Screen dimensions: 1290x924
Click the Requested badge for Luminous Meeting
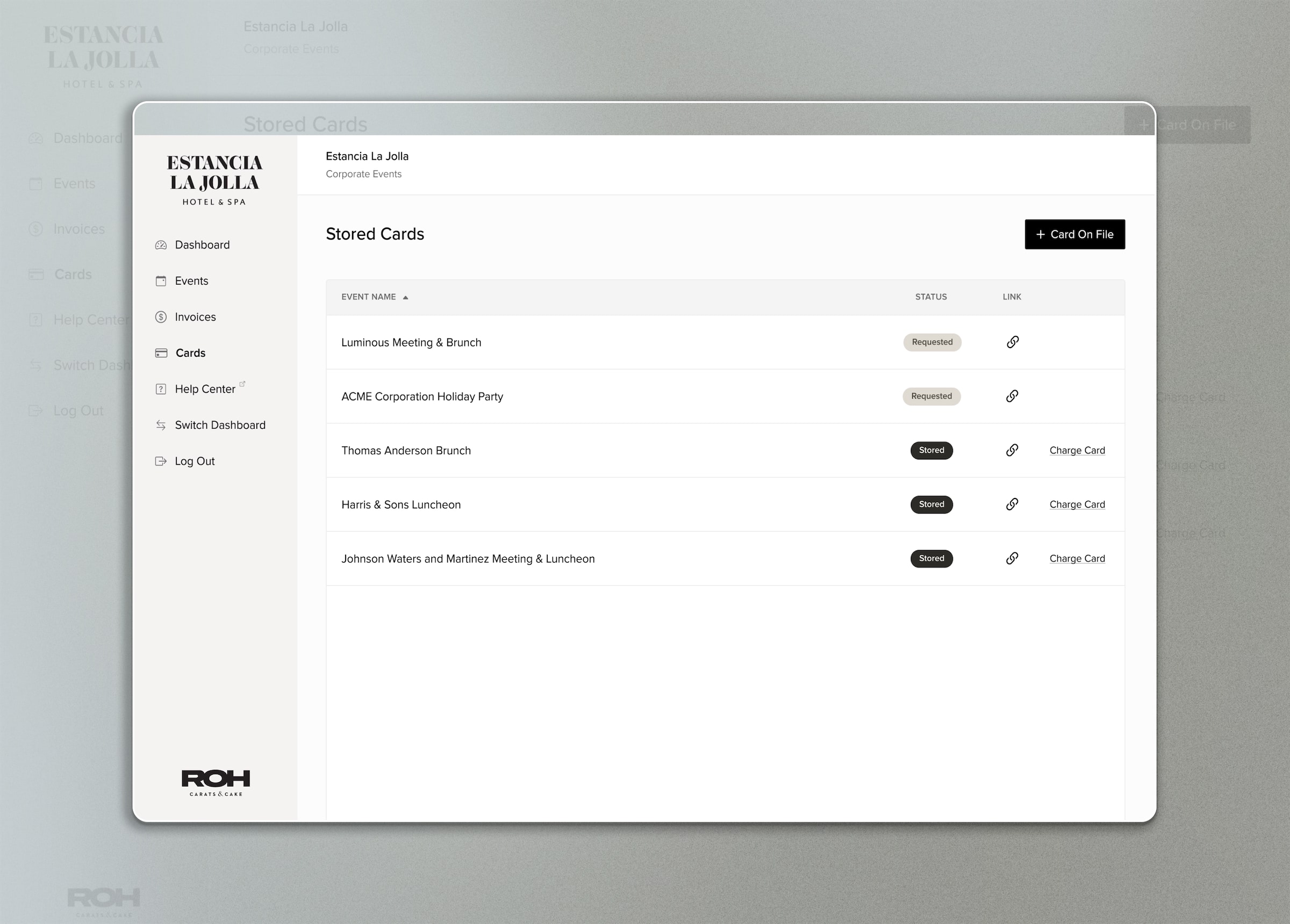click(931, 342)
